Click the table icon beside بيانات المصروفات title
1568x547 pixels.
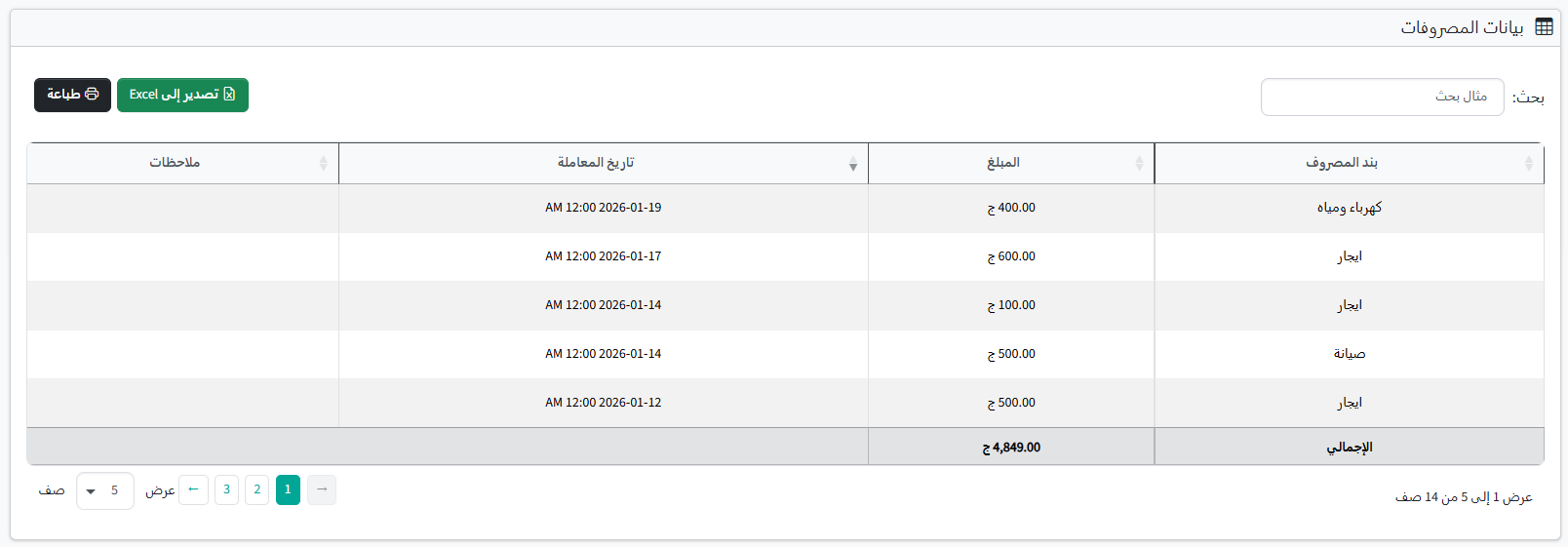tap(1544, 27)
